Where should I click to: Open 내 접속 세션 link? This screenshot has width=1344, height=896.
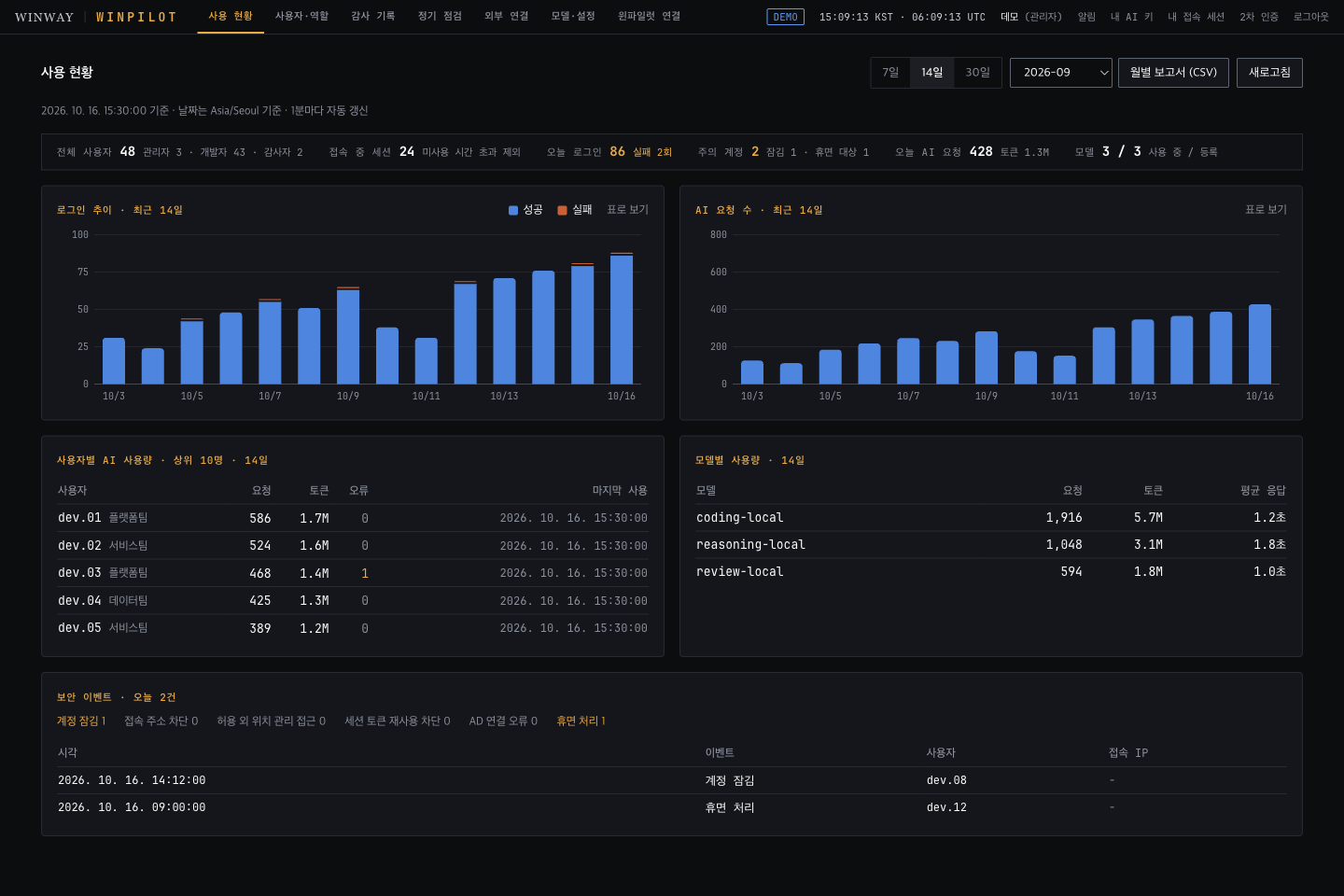pyautogui.click(x=1196, y=17)
